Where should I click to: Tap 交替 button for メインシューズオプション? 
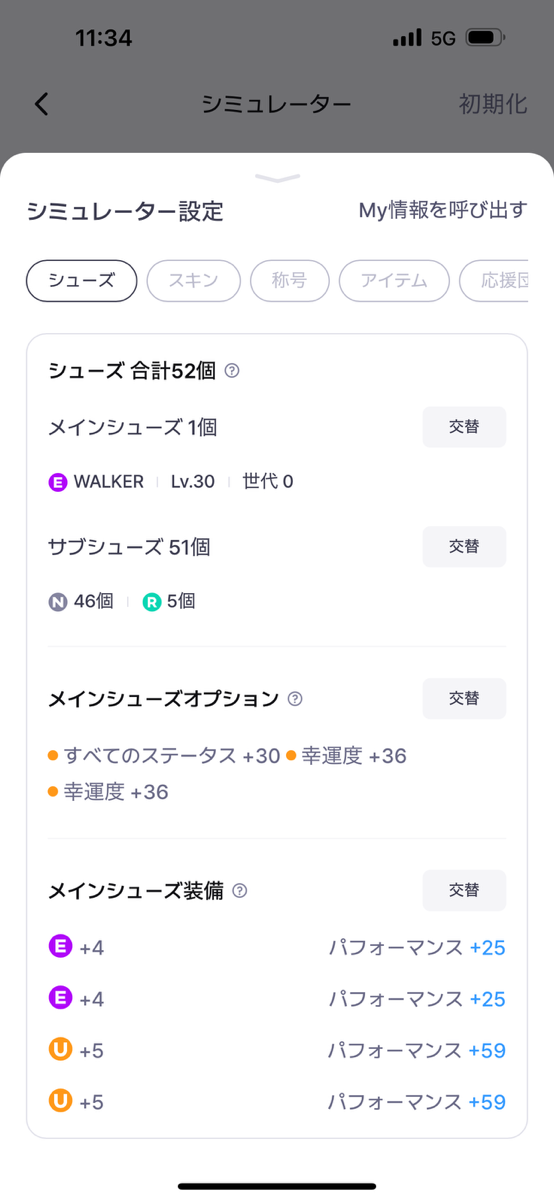(x=464, y=699)
